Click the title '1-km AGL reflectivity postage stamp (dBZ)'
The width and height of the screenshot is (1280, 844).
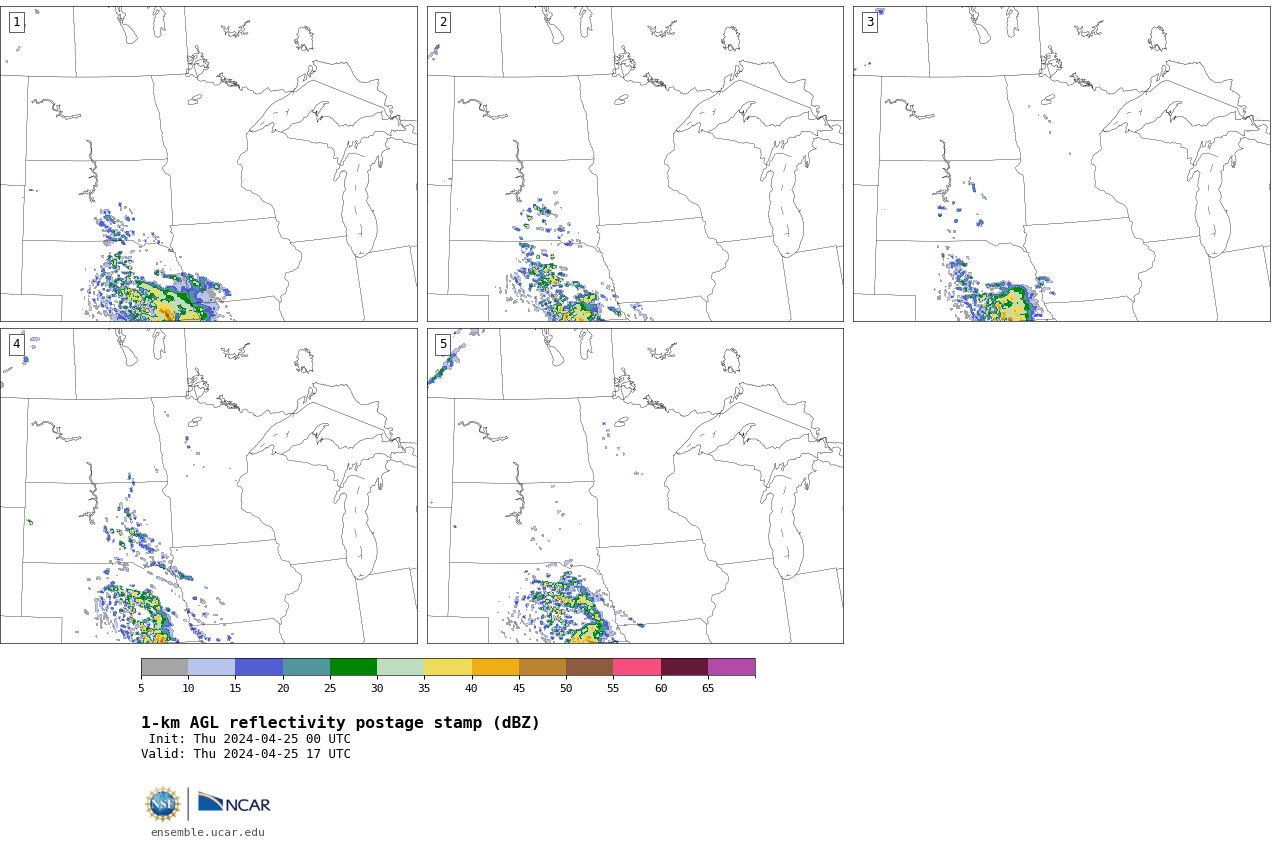(340, 723)
